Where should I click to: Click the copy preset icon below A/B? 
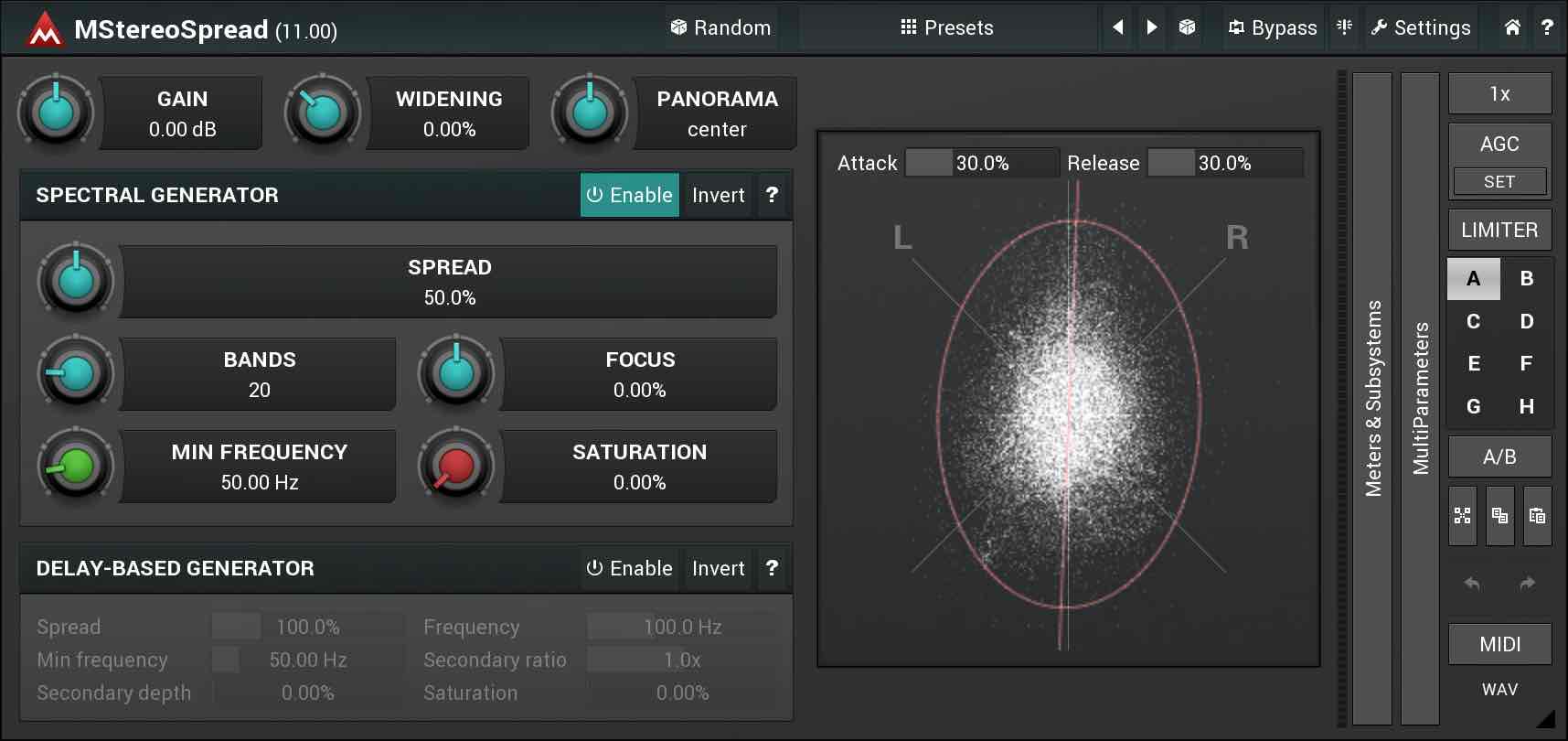click(1499, 516)
